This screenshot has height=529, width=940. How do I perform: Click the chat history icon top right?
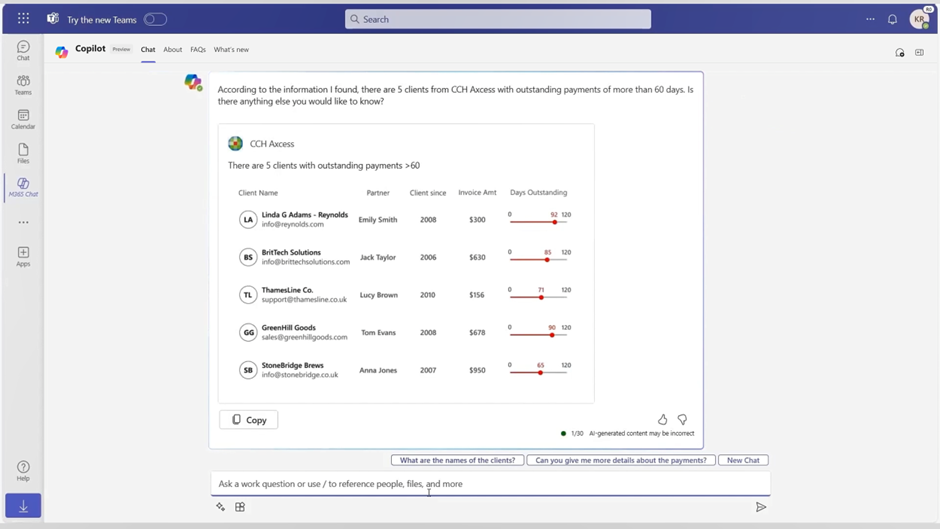(899, 53)
